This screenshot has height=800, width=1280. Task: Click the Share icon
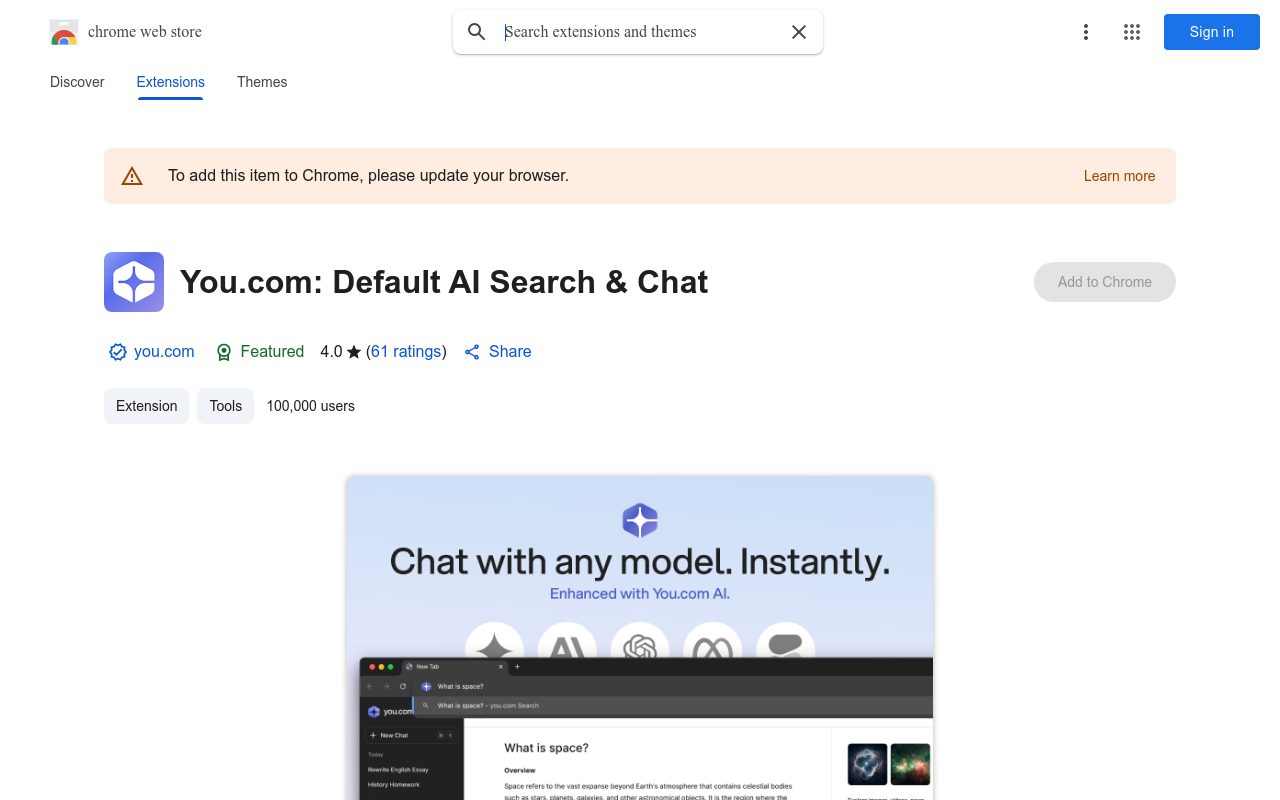472,352
